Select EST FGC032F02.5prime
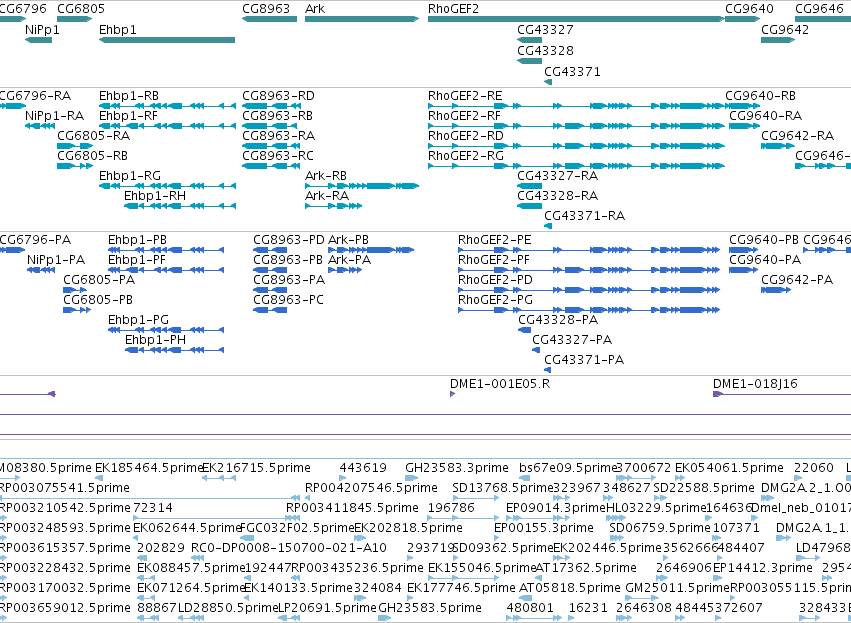The image size is (851, 623). [296, 528]
